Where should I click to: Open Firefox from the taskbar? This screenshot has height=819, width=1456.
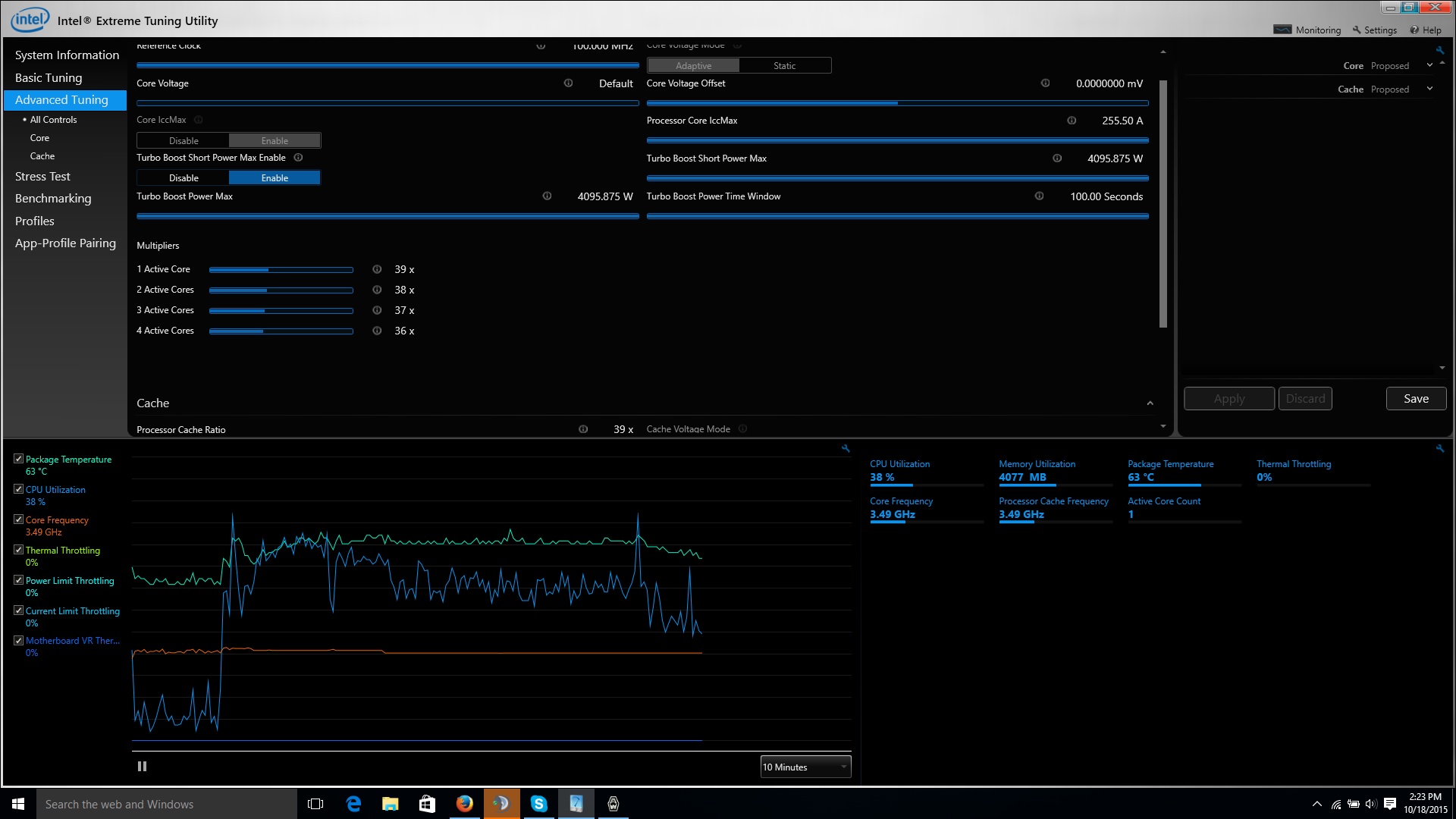[x=465, y=804]
